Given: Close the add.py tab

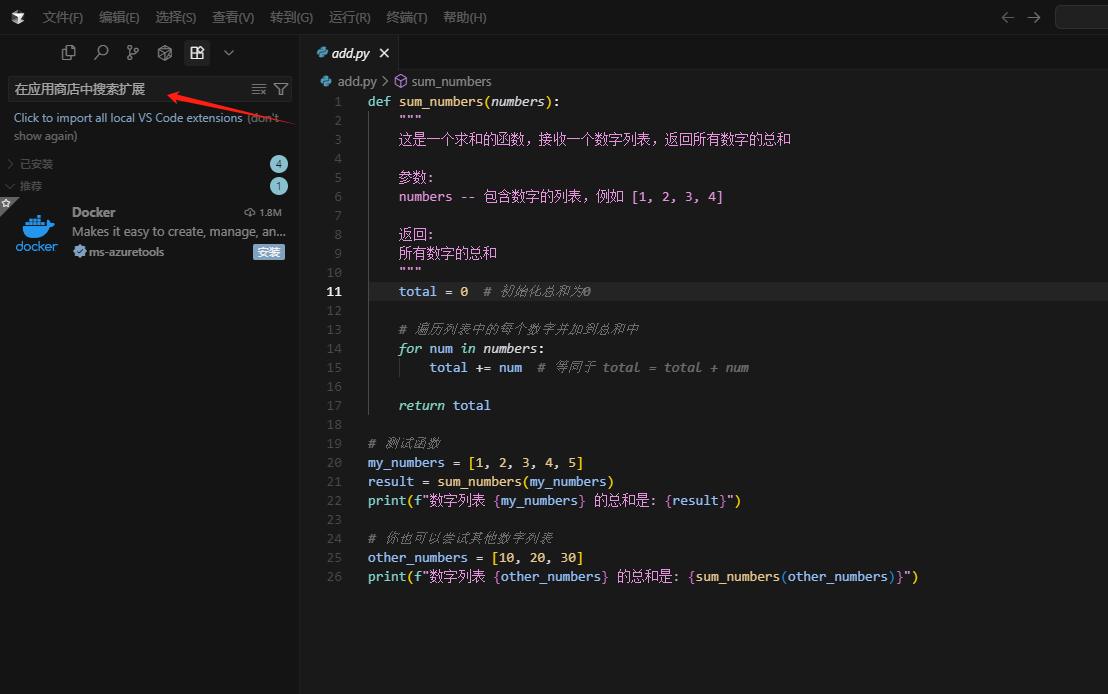Looking at the screenshot, I should click(384, 53).
